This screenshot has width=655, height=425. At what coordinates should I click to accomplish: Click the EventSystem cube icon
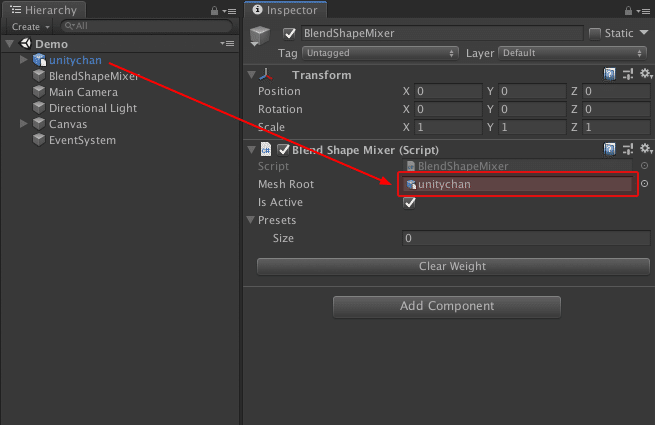pos(39,140)
